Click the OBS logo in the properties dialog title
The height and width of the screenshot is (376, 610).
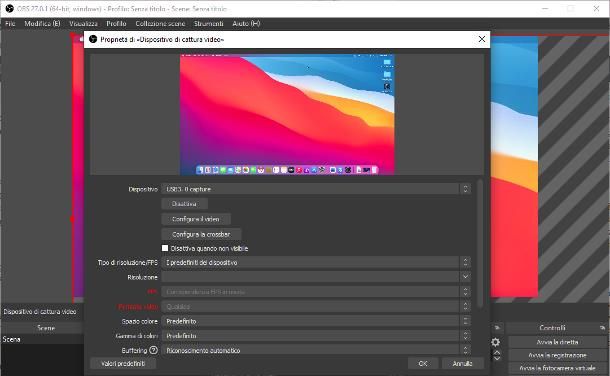tap(93, 39)
